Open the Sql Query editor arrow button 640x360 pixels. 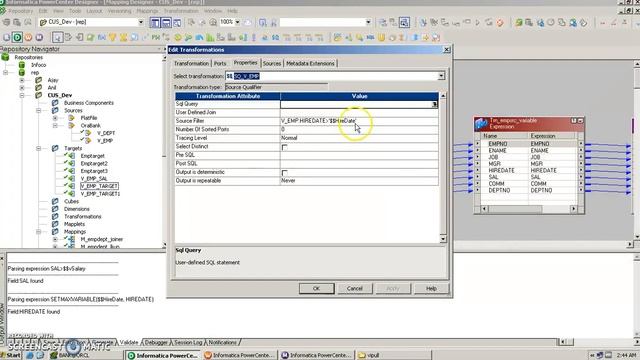(434, 104)
